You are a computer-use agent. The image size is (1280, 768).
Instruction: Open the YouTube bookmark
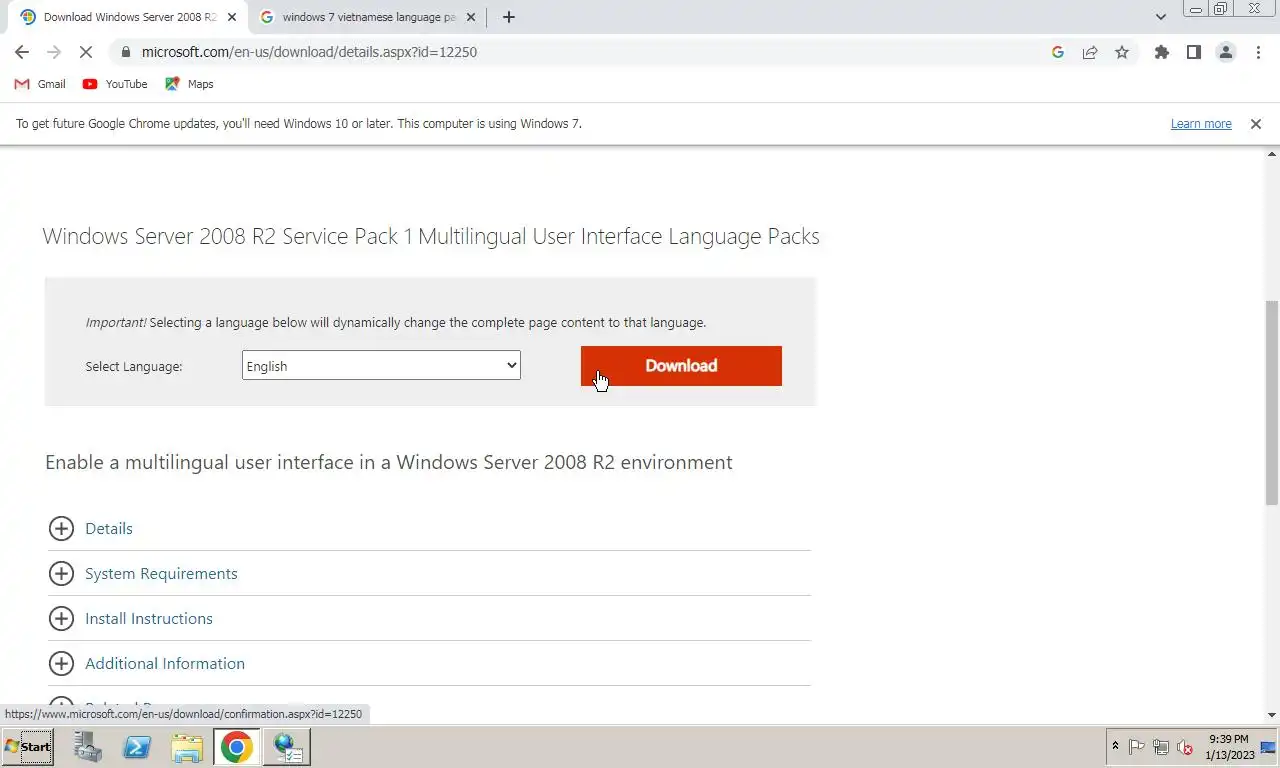115,84
